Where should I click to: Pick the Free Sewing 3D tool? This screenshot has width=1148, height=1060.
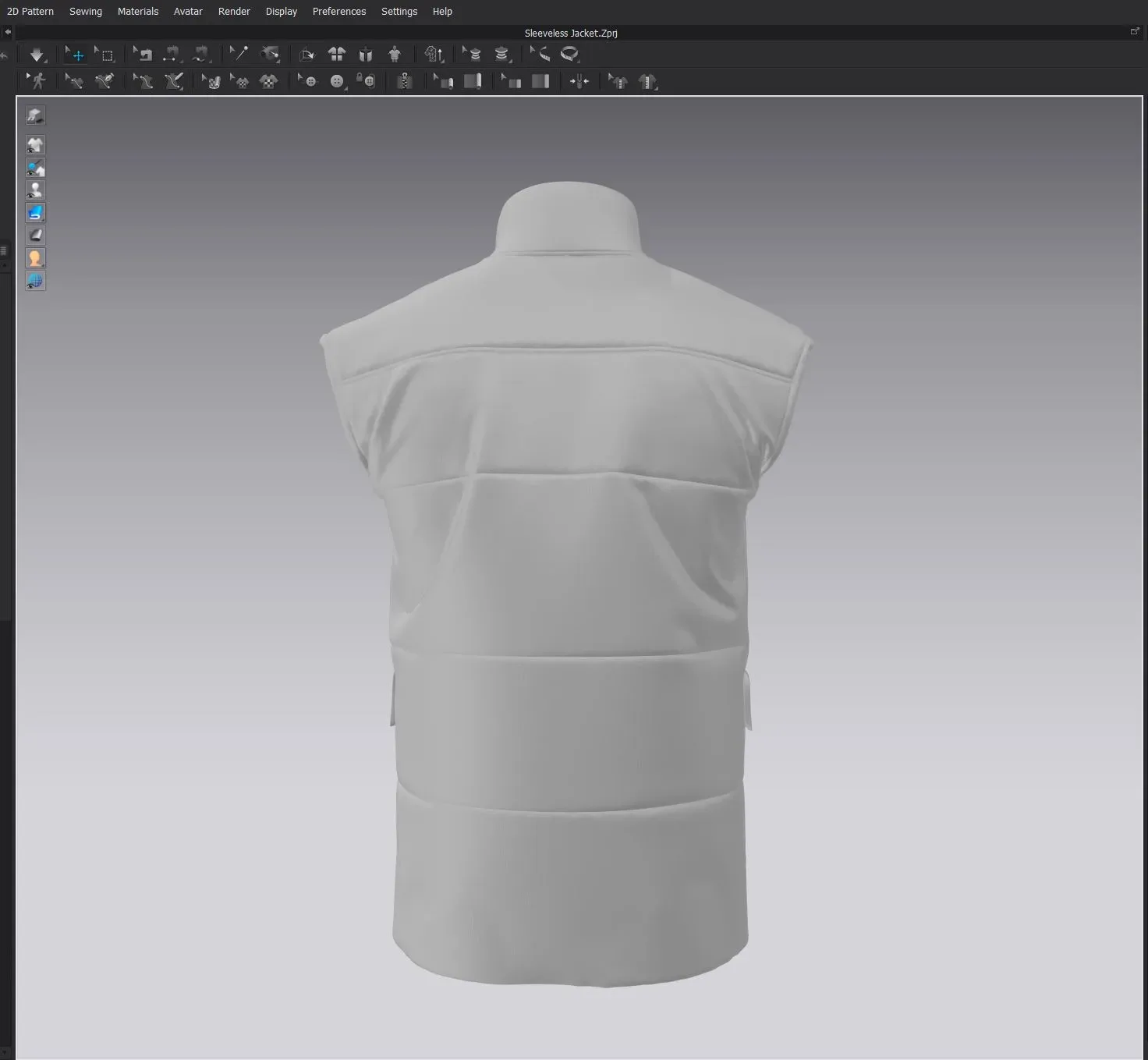(201, 55)
